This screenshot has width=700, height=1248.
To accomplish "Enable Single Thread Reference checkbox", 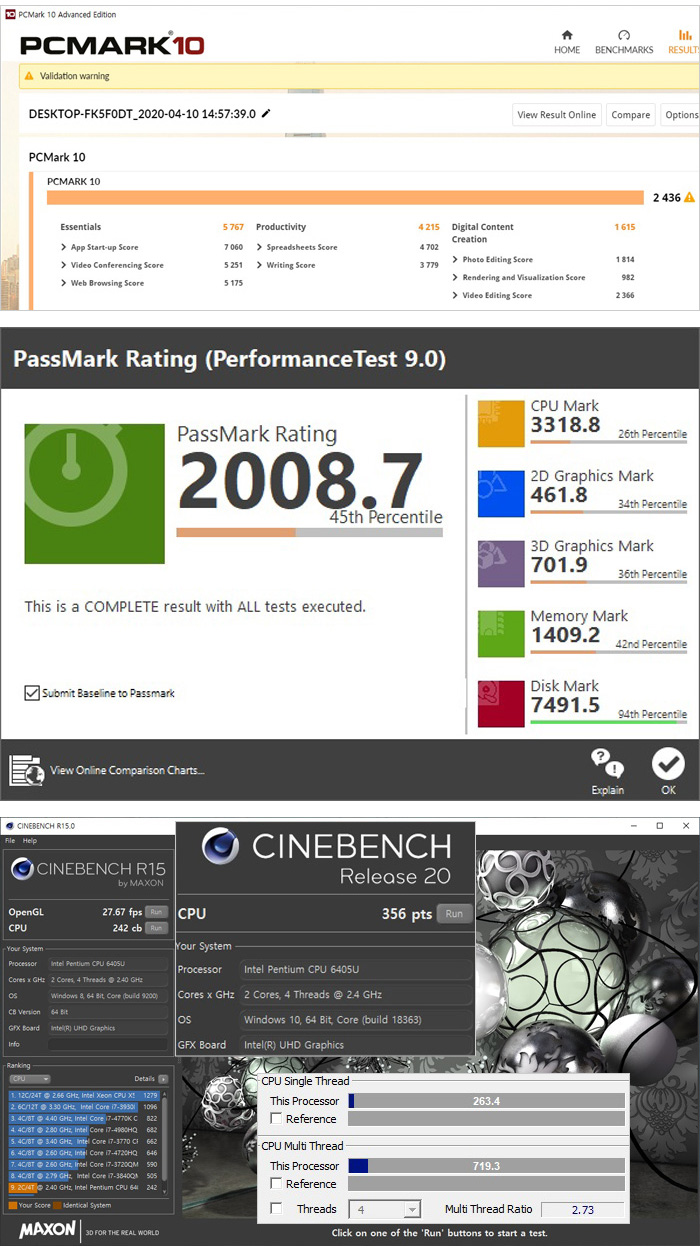I will pyautogui.click(x=276, y=1119).
